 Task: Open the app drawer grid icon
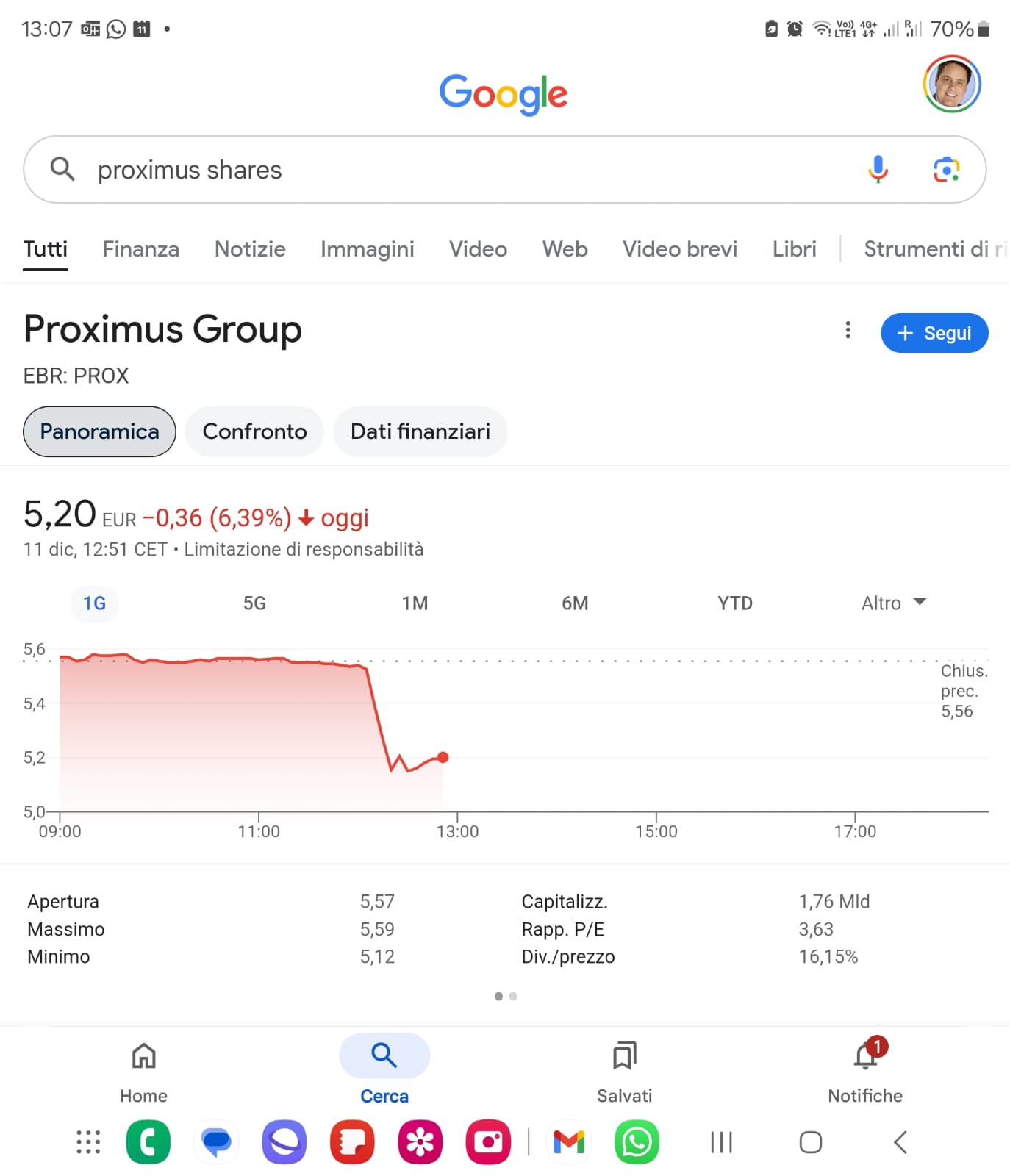click(x=88, y=1142)
